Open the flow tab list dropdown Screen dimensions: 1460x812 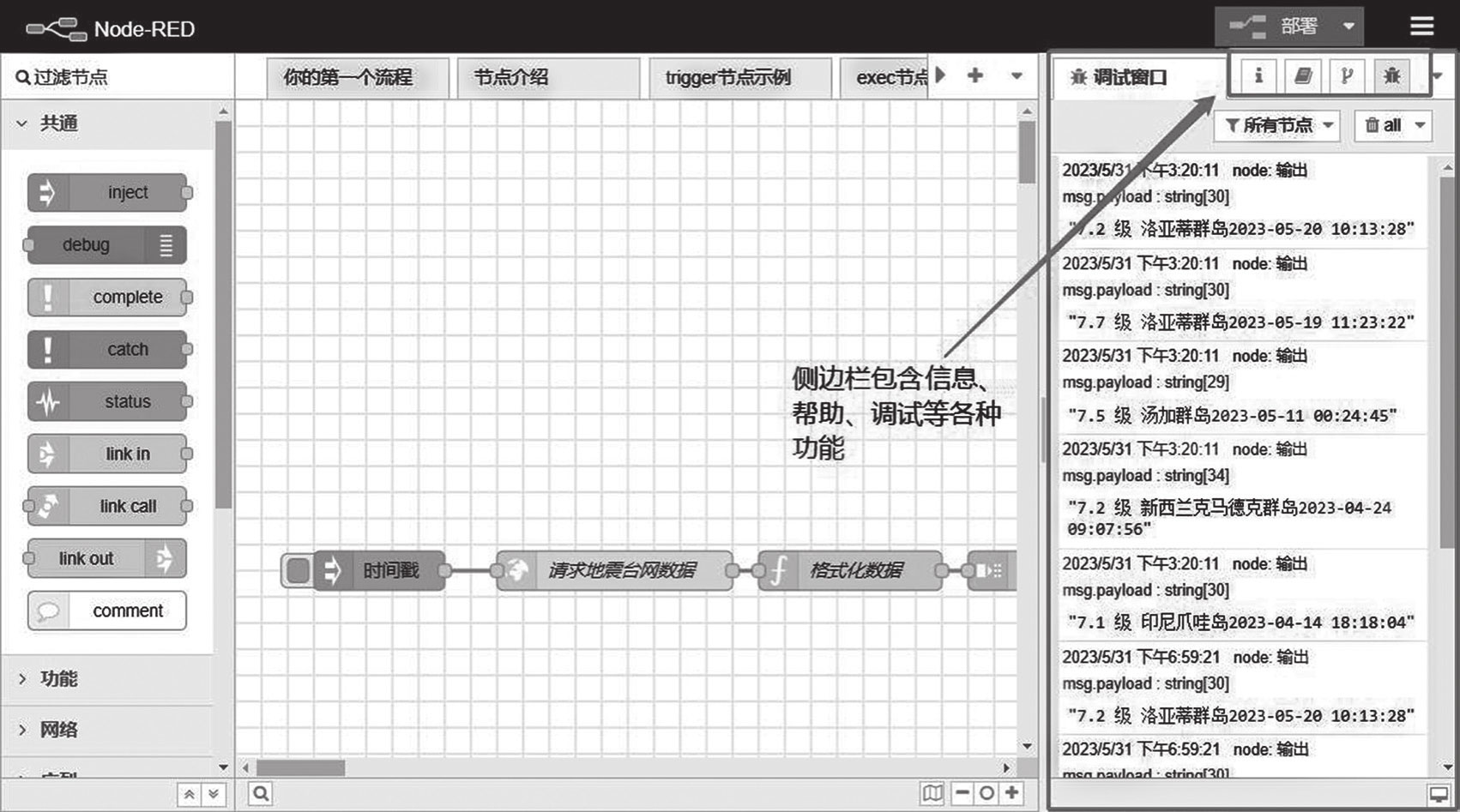coord(1017,75)
